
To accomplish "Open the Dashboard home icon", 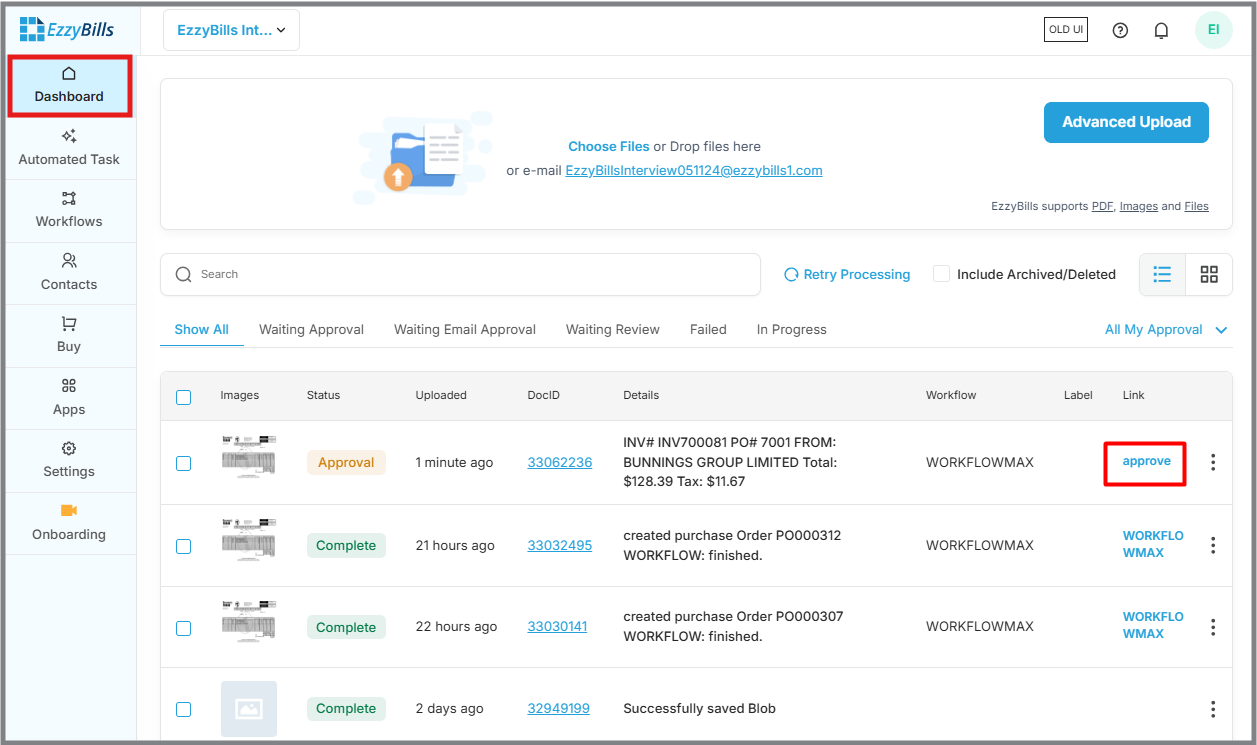I will point(69,74).
